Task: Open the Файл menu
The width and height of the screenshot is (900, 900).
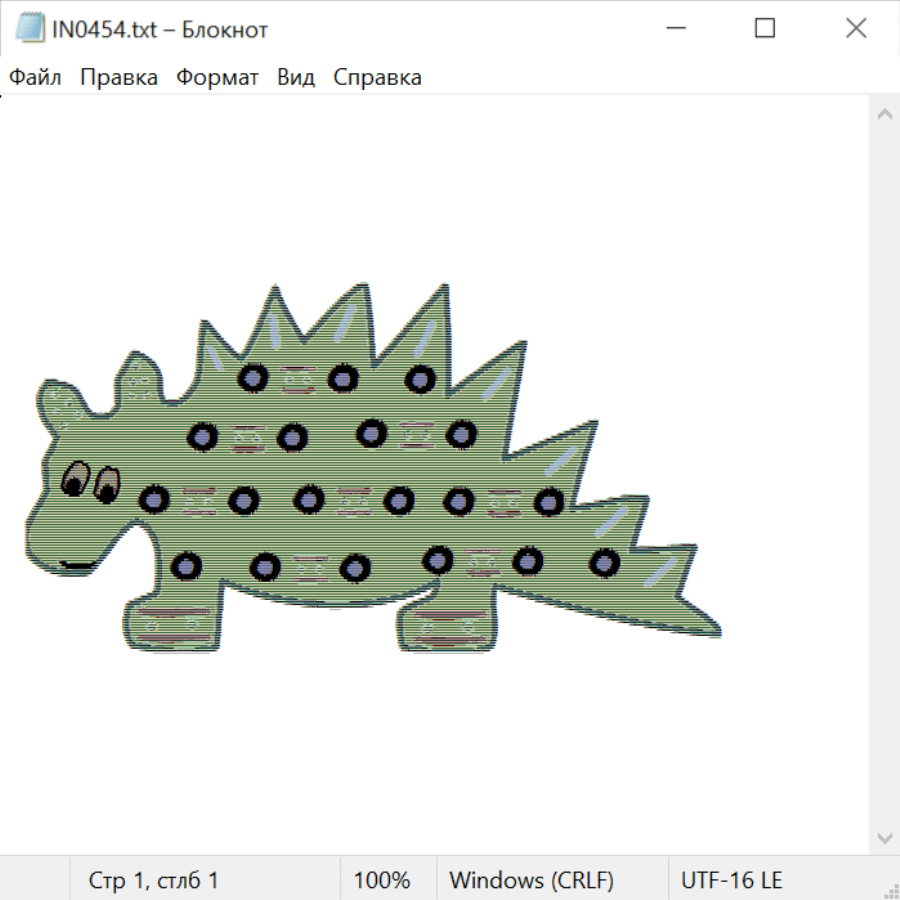Action: pos(35,77)
